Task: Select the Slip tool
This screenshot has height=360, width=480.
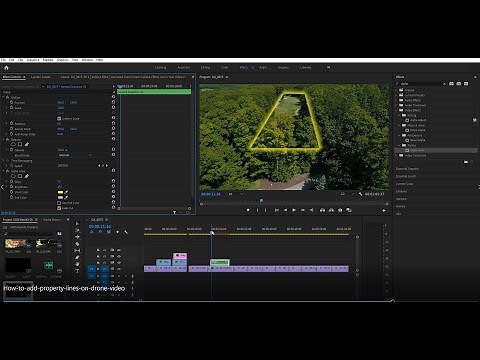Action: (77, 250)
